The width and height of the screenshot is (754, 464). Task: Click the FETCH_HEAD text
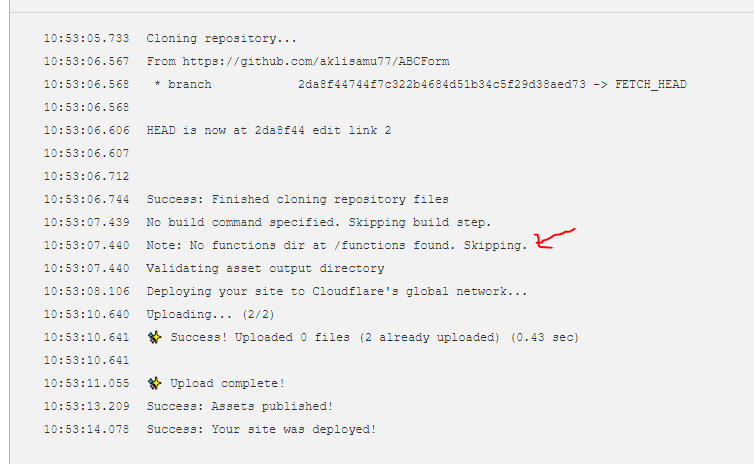[x=651, y=85]
